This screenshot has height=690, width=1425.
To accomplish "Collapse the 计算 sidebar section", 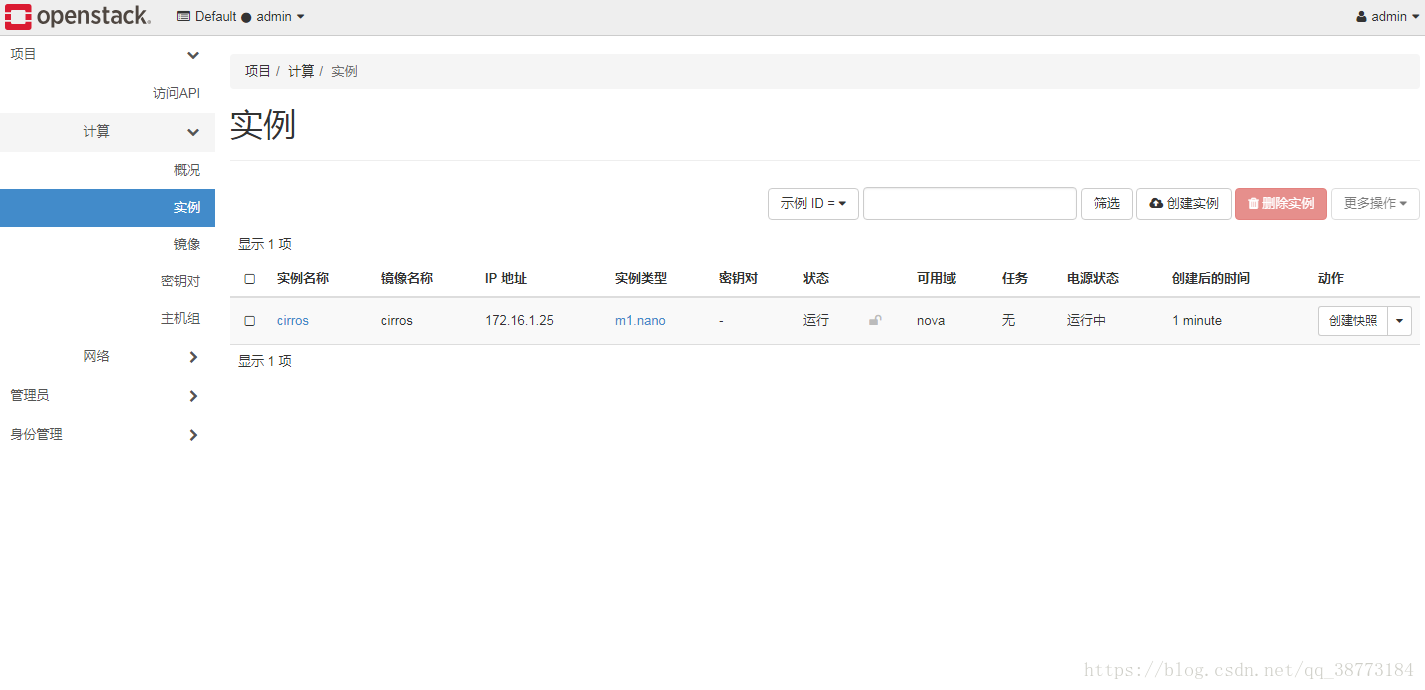I will pyautogui.click(x=107, y=131).
